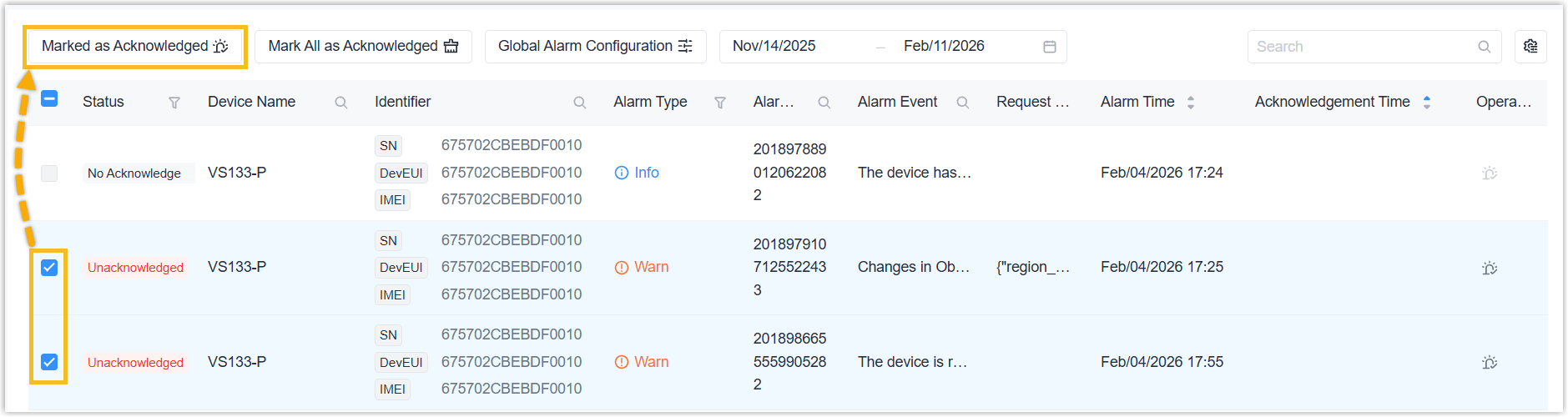Acknowledge the Feb/04/2026 17:55 alarm via row icon
Image resolution: width=1568 pixels, height=417 pixels.
(1489, 363)
